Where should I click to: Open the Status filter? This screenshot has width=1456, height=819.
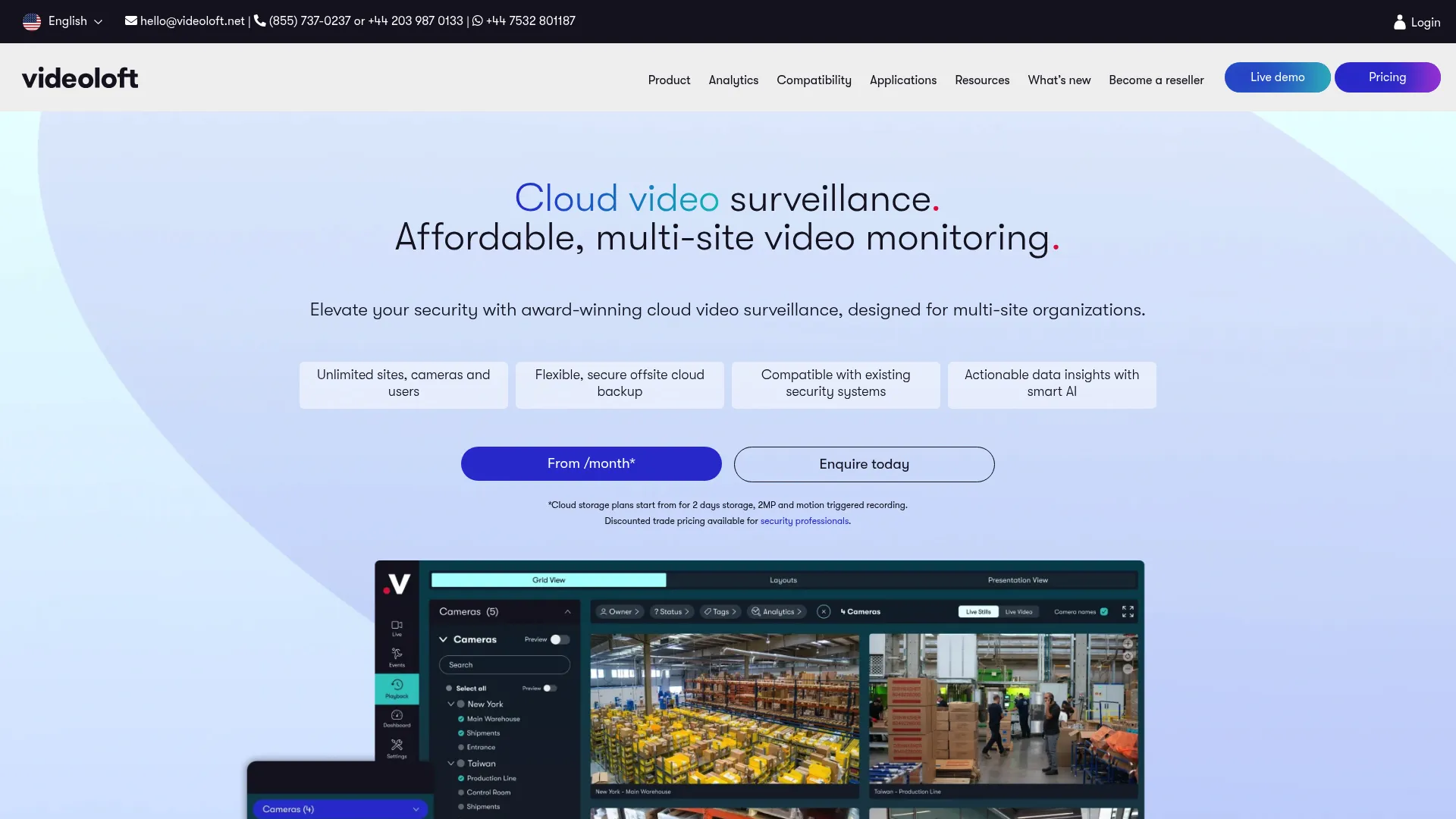[671, 612]
